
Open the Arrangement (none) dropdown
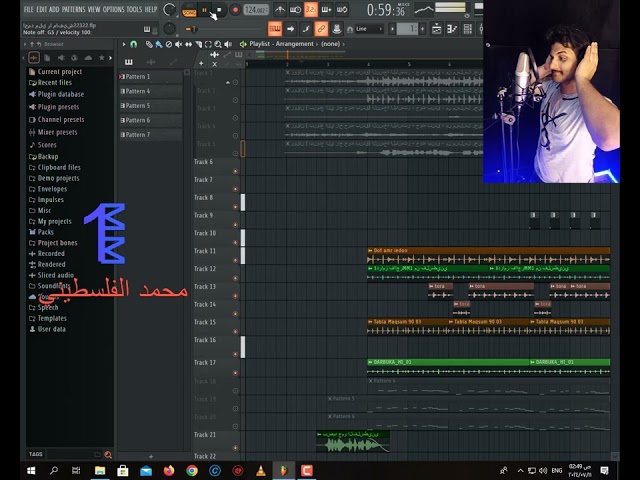331,44
